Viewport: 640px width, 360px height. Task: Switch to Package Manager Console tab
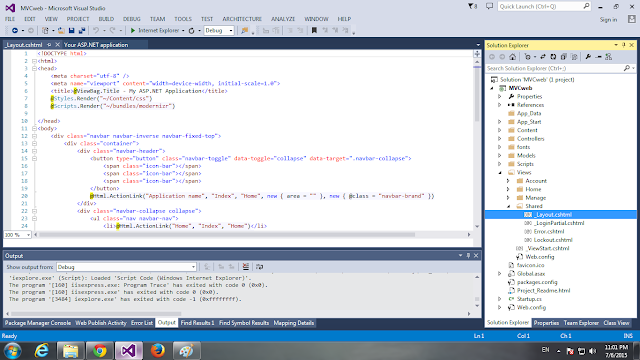pyautogui.click(x=38, y=323)
